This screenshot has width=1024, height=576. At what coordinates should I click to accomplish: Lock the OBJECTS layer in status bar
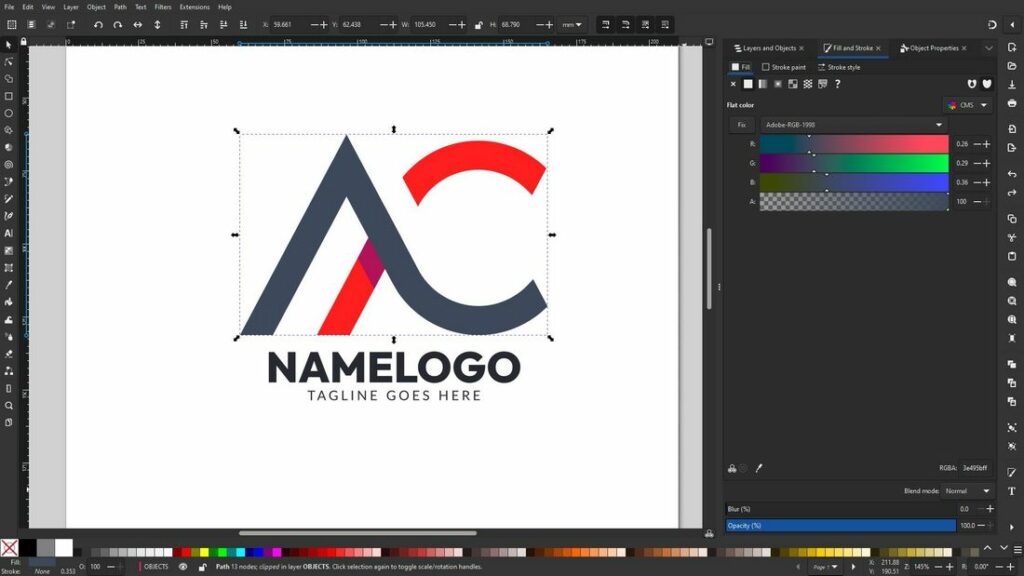click(203, 566)
